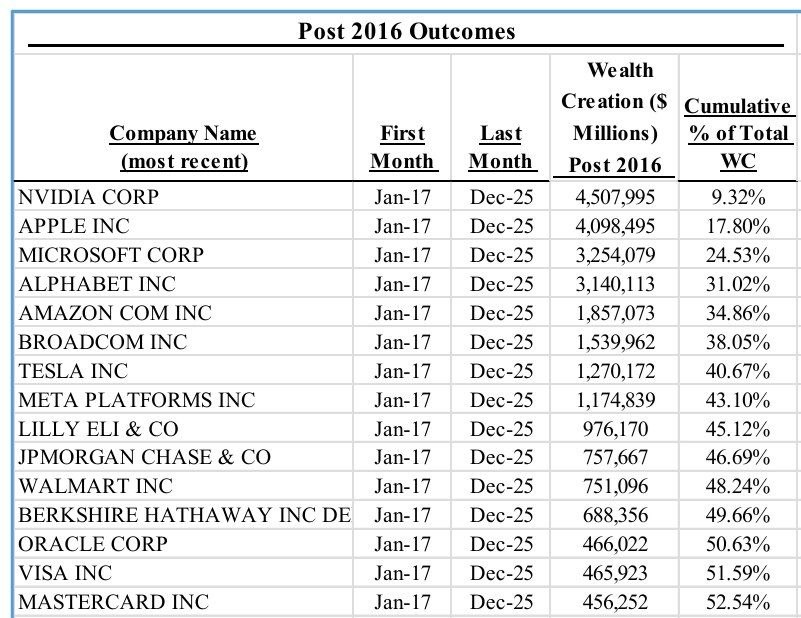Click the "Post 2016 Outcomes" table title
Viewport: 801px width, 618px height.
(407, 31)
